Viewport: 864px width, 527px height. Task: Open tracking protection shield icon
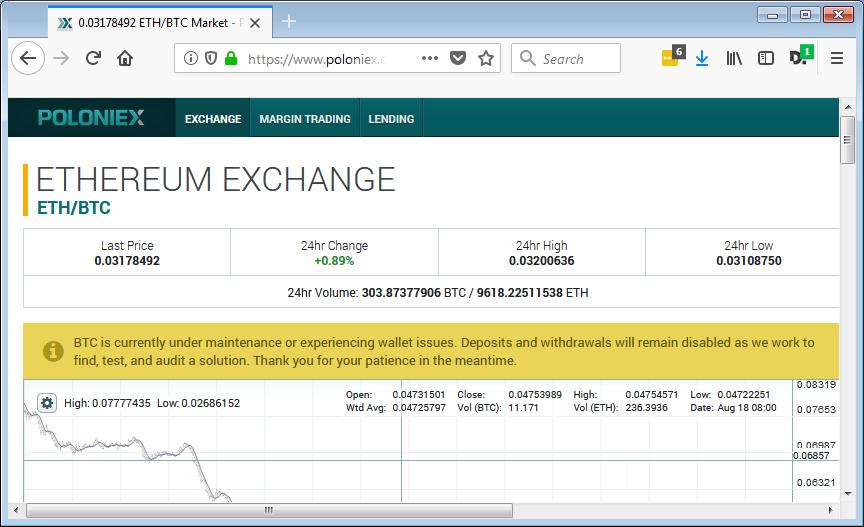pos(211,58)
